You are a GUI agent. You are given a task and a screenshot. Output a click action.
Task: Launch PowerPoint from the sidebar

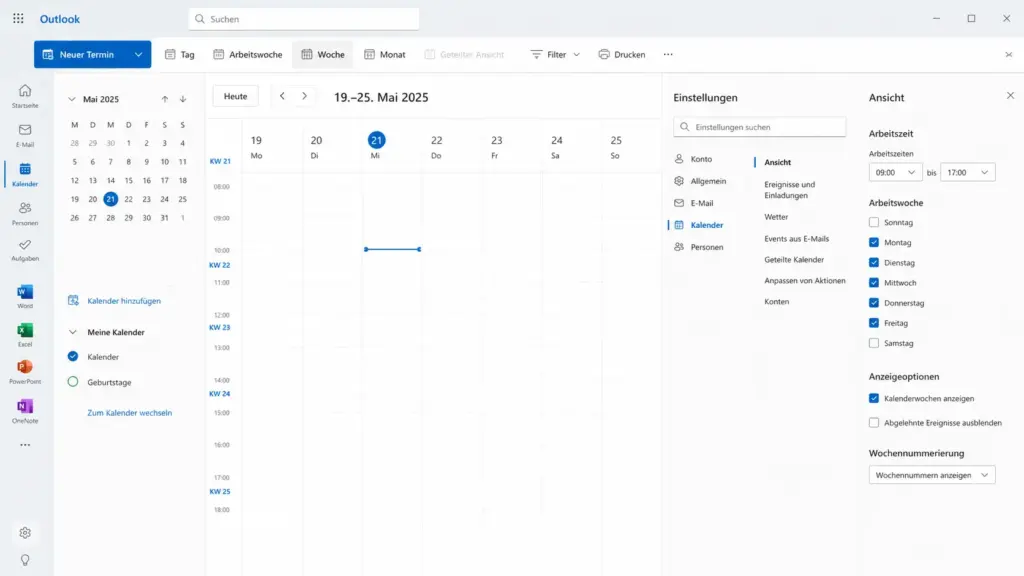[x=25, y=372]
